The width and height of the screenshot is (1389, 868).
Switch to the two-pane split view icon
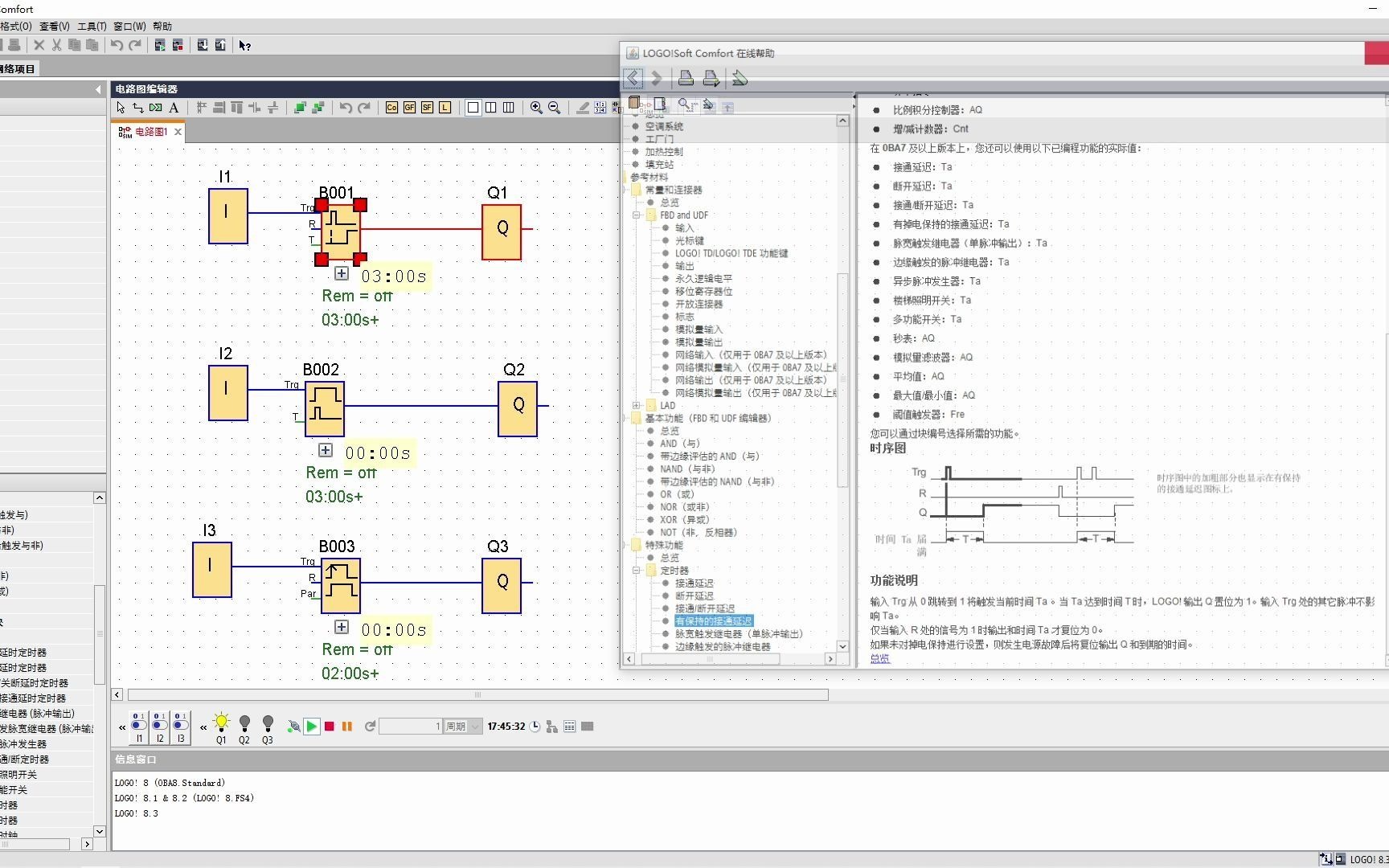pos(490,108)
